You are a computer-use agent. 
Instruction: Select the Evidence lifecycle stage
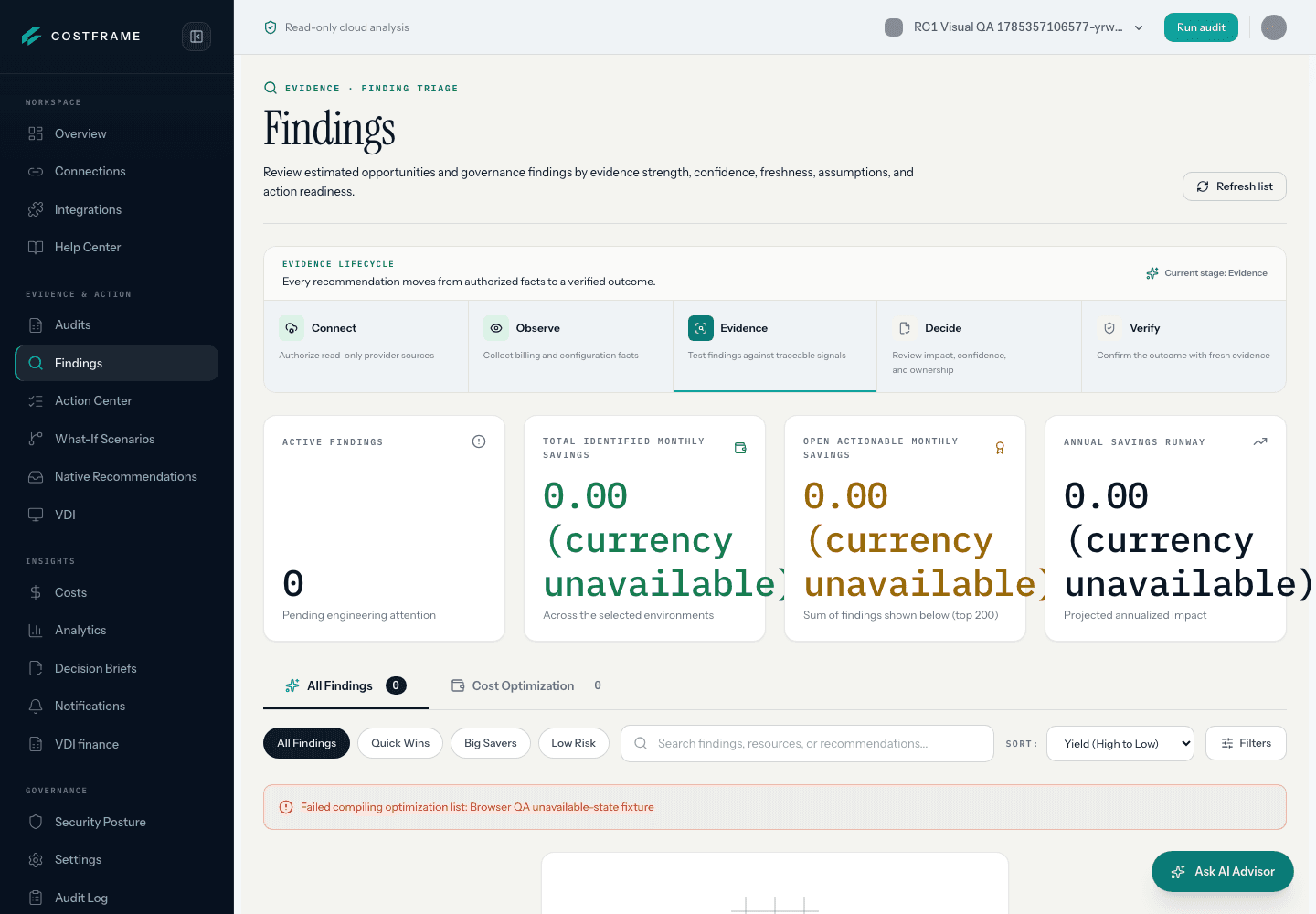(775, 346)
